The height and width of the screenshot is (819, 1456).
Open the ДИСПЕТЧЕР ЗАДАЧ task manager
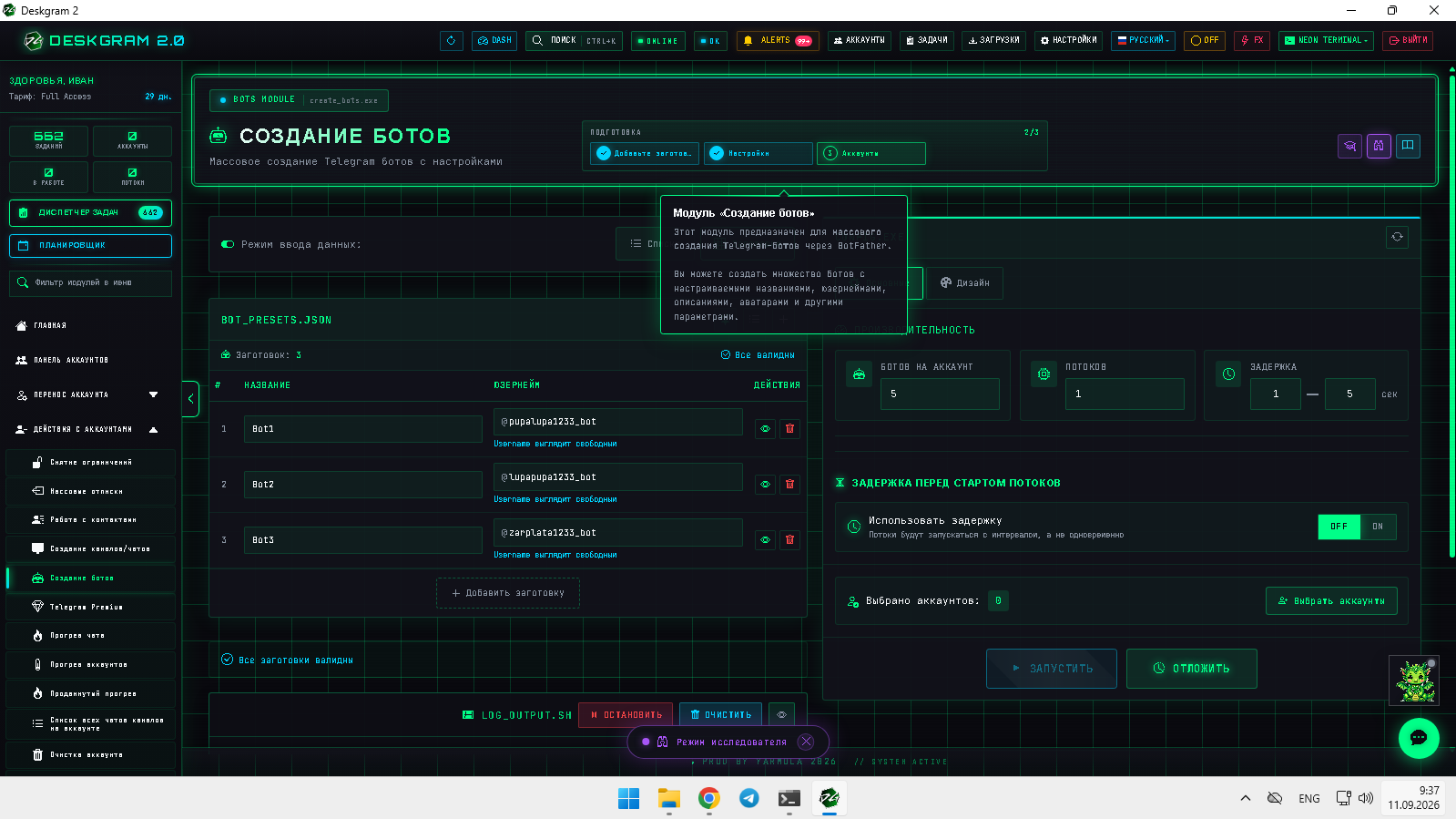90,212
